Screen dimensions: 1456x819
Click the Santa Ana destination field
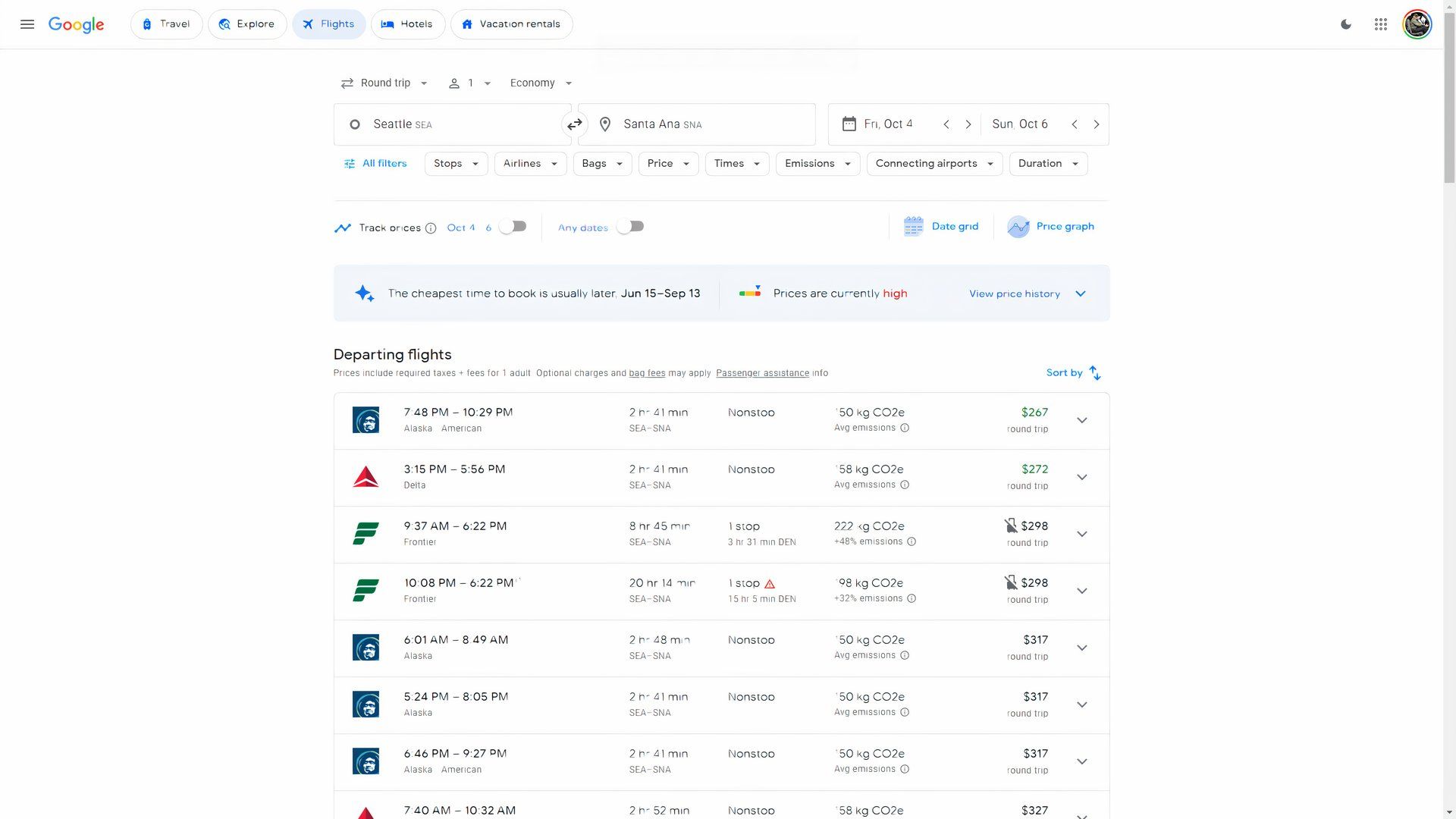[697, 124]
